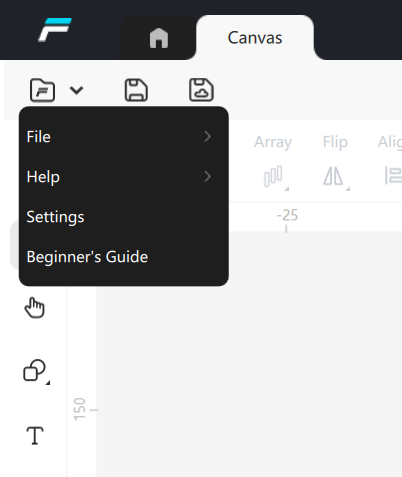The image size is (402, 477).
Task: Select the Shapes tool
Action: click(35, 371)
